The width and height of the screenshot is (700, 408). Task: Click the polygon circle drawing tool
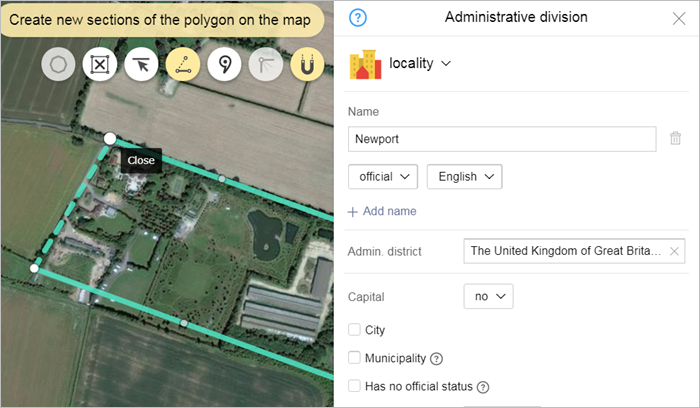(59, 66)
